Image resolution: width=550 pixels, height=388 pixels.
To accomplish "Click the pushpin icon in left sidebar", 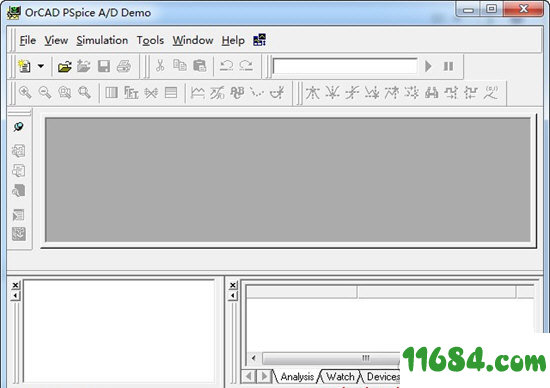I will click(x=19, y=127).
